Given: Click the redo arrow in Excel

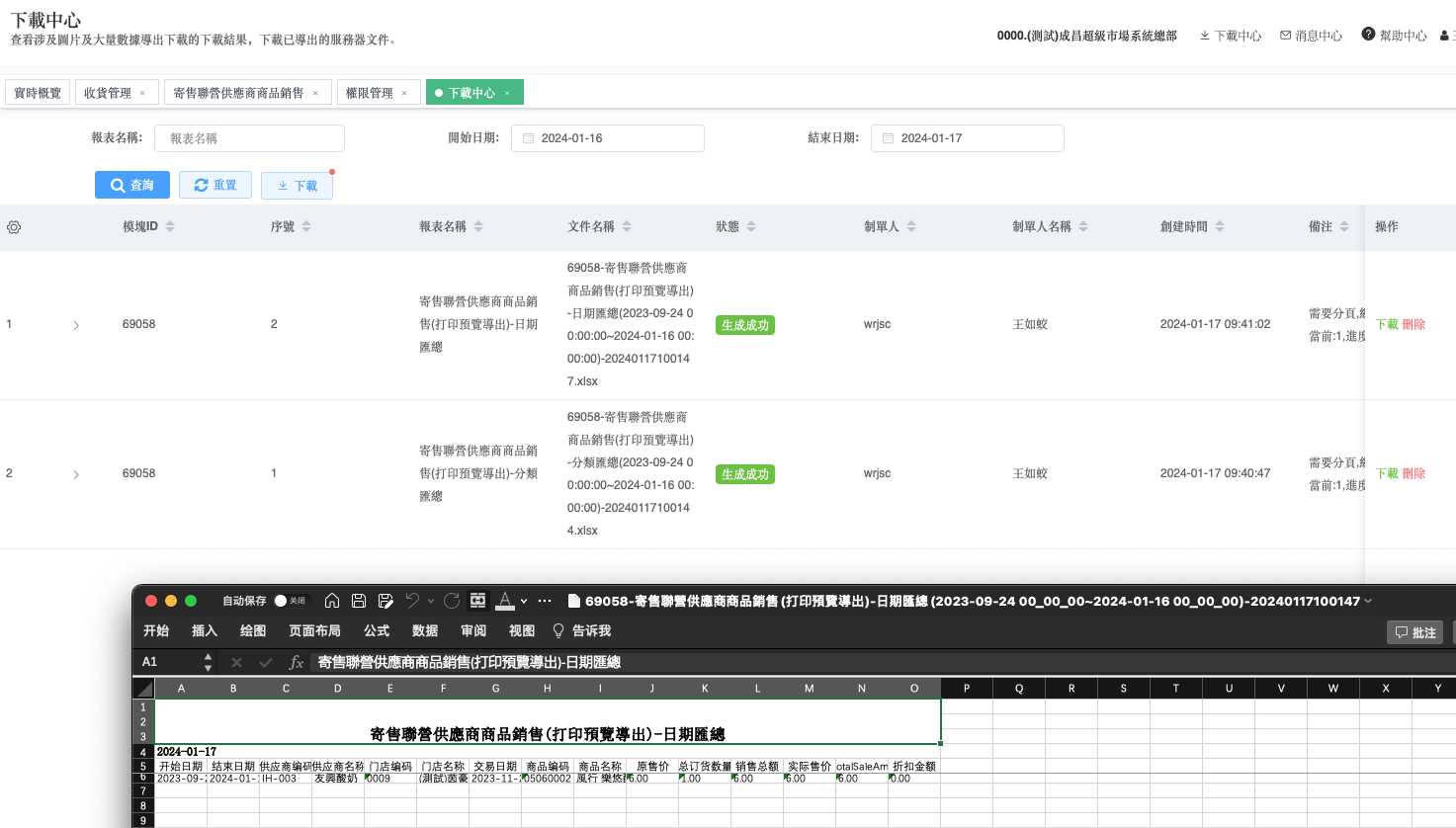Looking at the screenshot, I should click(452, 601).
